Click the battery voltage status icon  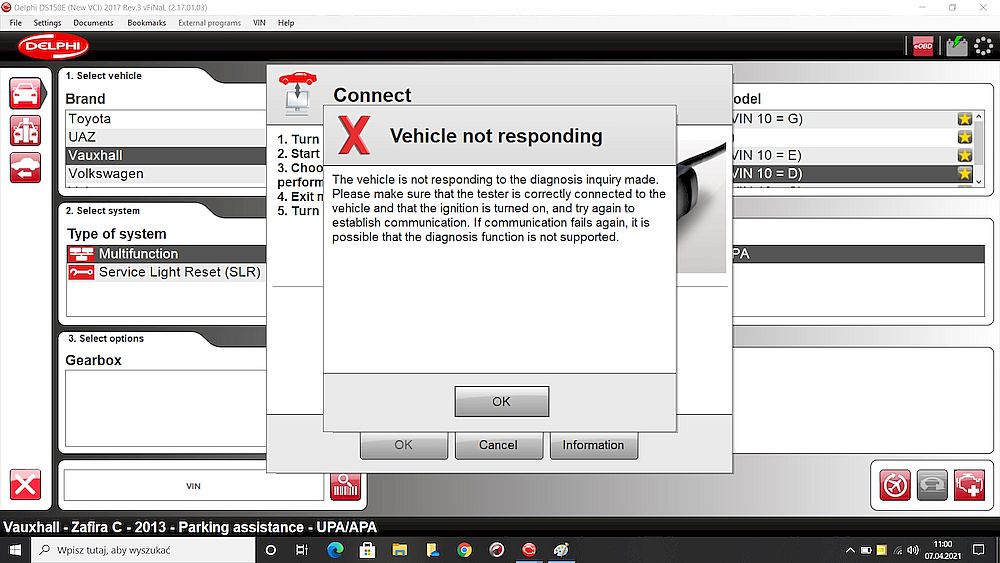[x=956, y=46]
